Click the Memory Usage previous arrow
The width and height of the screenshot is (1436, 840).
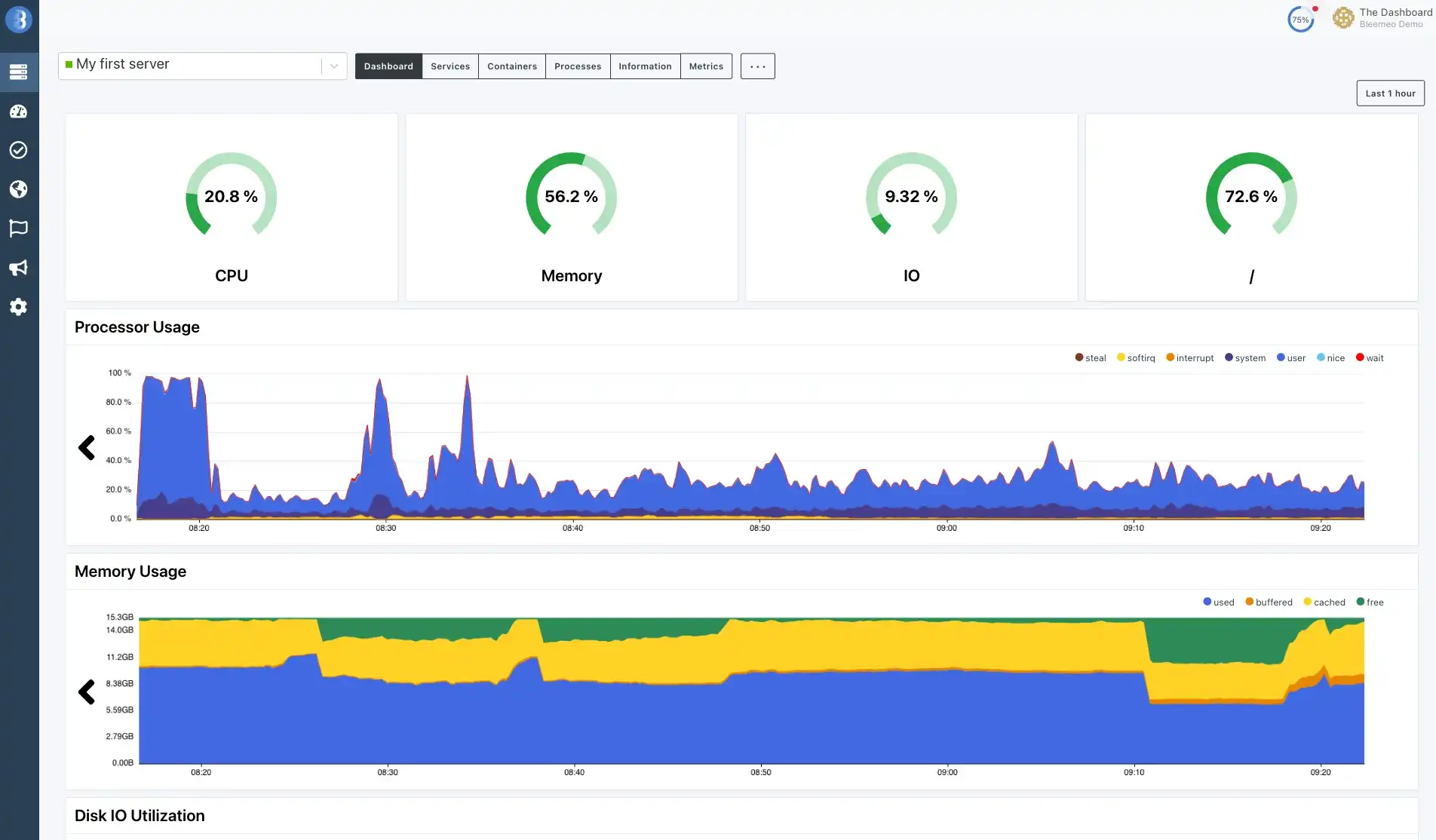tap(87, 691)
